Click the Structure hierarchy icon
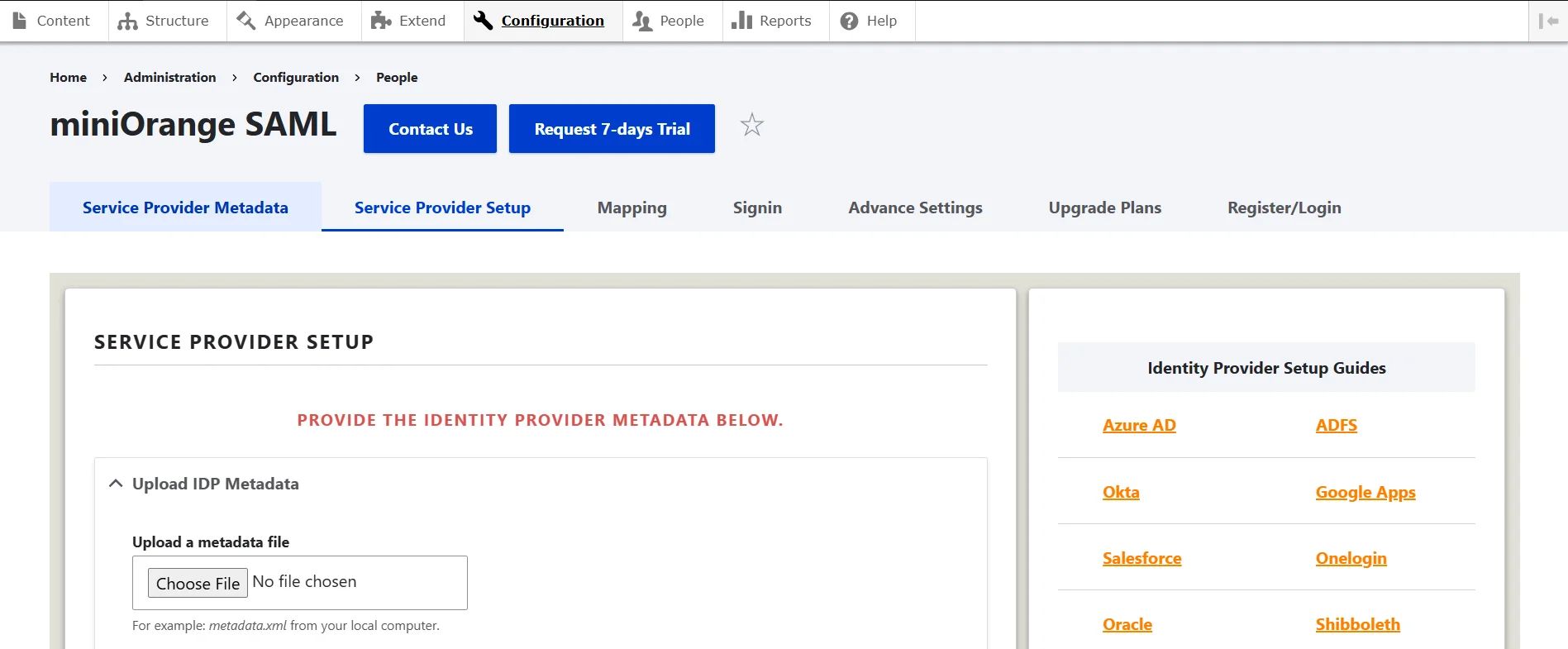 coord(127,21)
